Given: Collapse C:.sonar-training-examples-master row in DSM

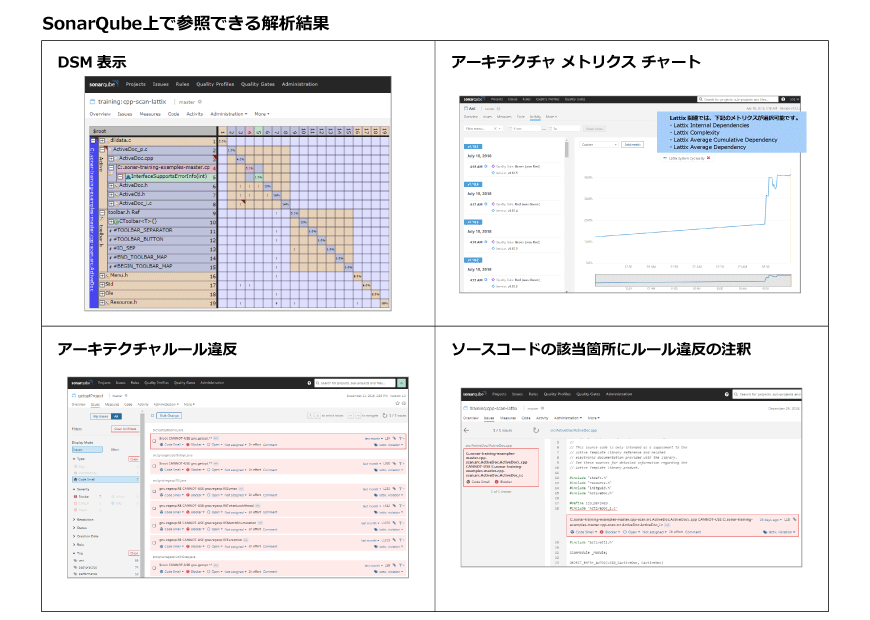Looking at the screenshot, I should pyautogui.click(x=111, y=168).
